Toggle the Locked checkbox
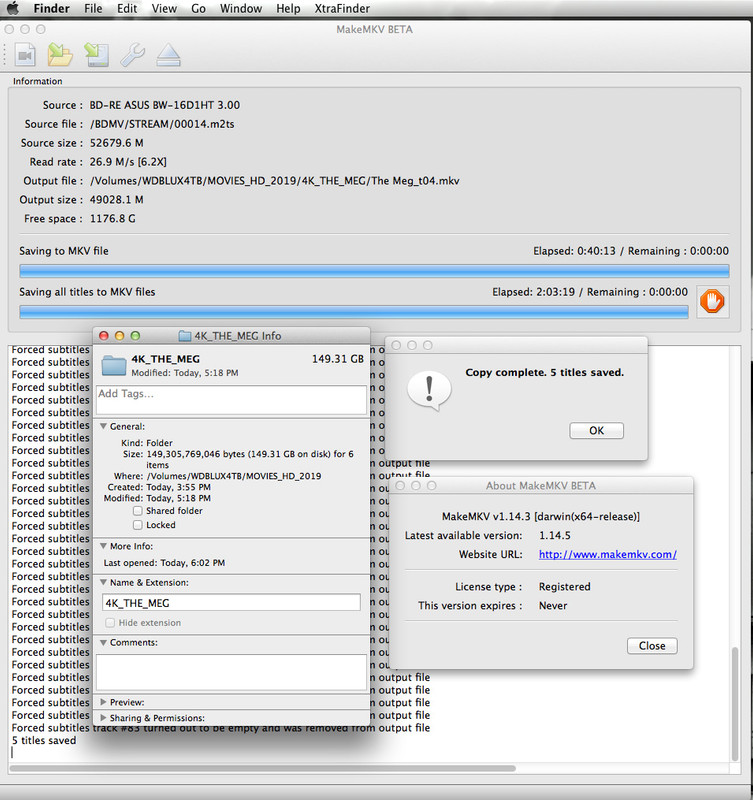The width and height of the screenshot is (753, 800). coord(138,525)
